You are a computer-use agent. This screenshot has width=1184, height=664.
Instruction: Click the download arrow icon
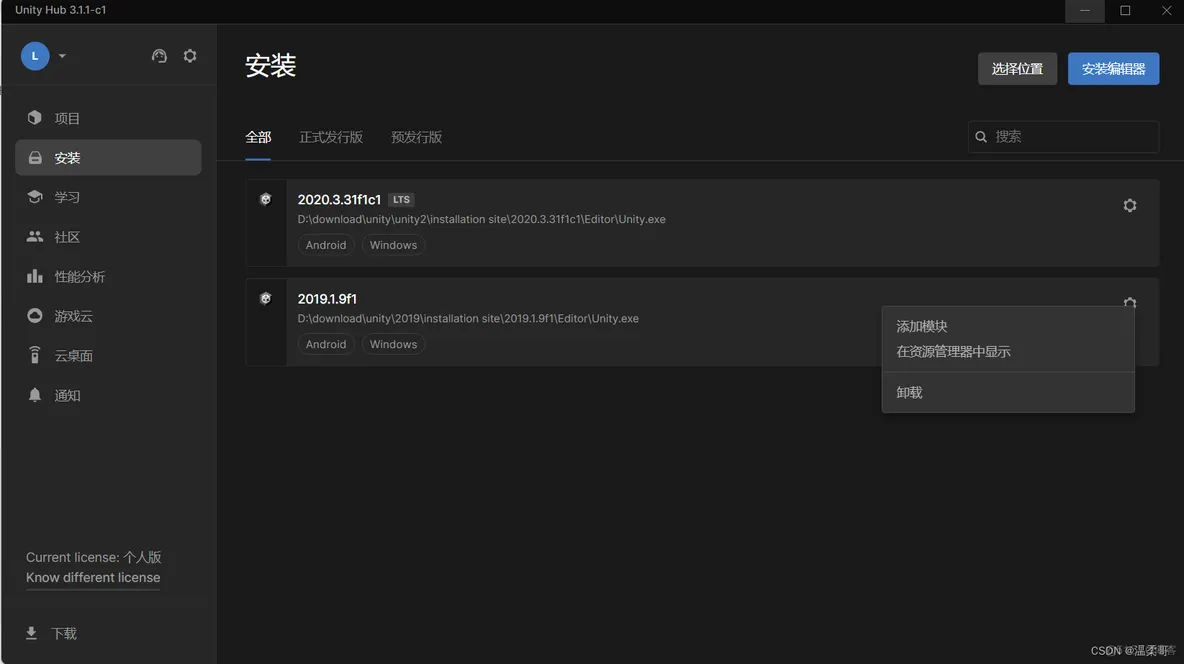pos(31,633)
